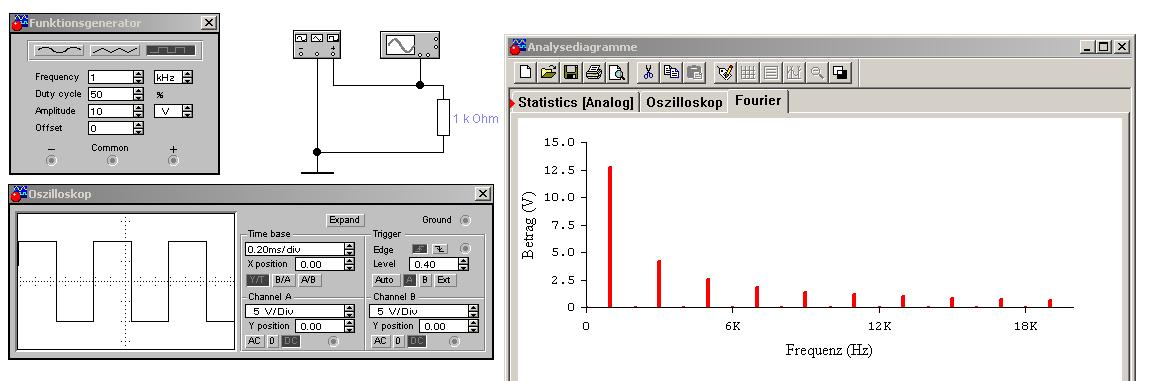The width and height of the screenshot is (1153, 381).
Task: Select B/A display mode
Action: tap(283, 280)
